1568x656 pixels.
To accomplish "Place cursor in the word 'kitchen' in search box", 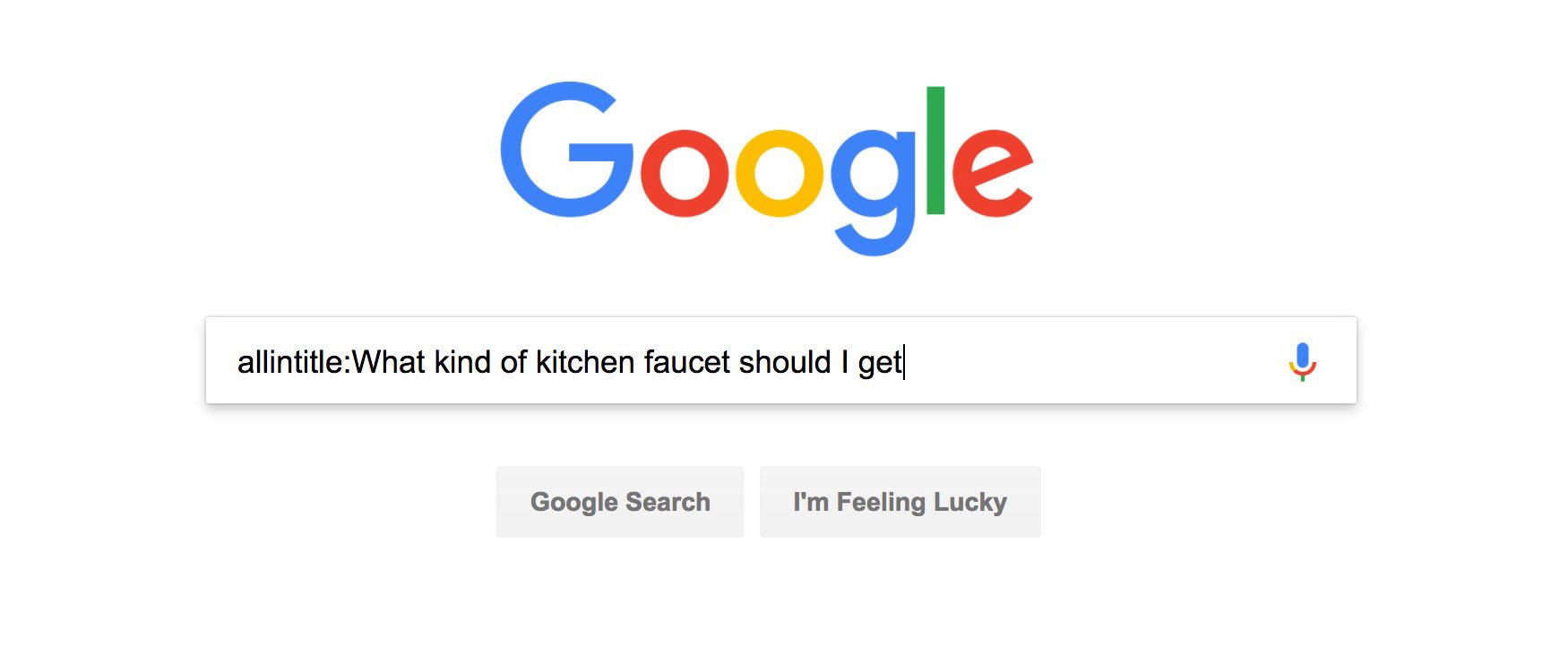I will [x=585, y=362].
